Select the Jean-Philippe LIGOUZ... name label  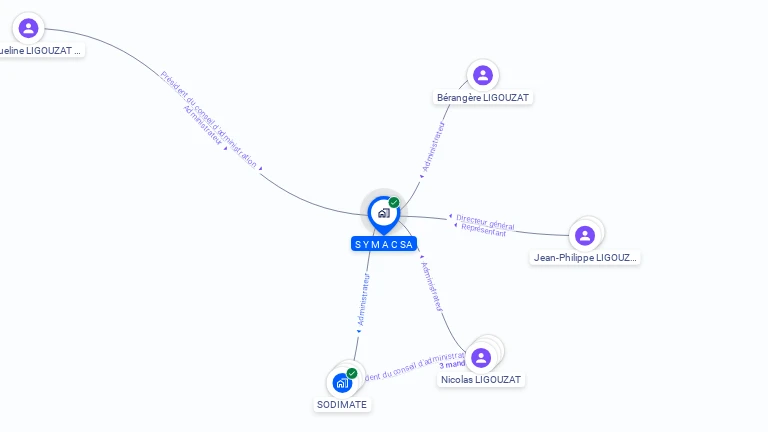585,258
